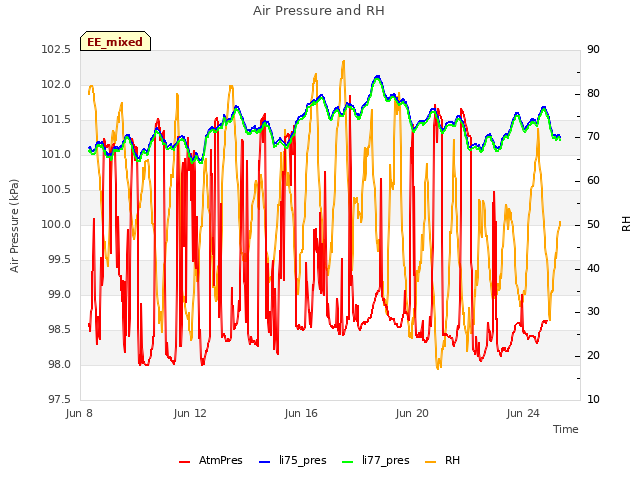The height and width of the screenshot is (480, 640).
Task: Click the 50 RH axis value
Action: pos(593,224)
